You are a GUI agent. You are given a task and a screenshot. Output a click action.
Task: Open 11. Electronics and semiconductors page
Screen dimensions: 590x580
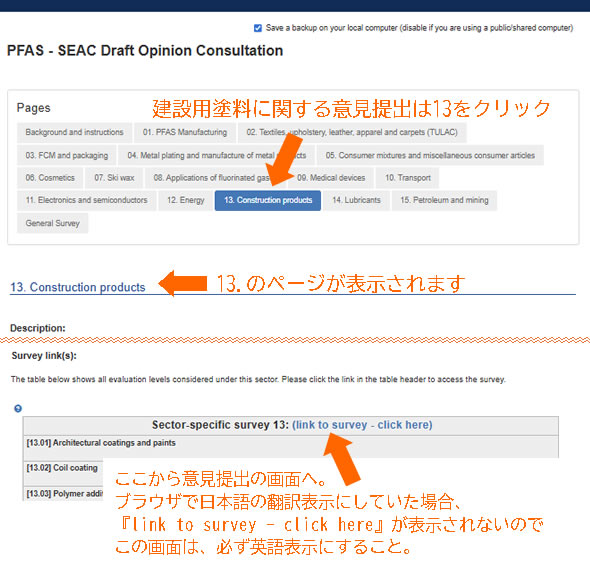[x=86, y=200]
